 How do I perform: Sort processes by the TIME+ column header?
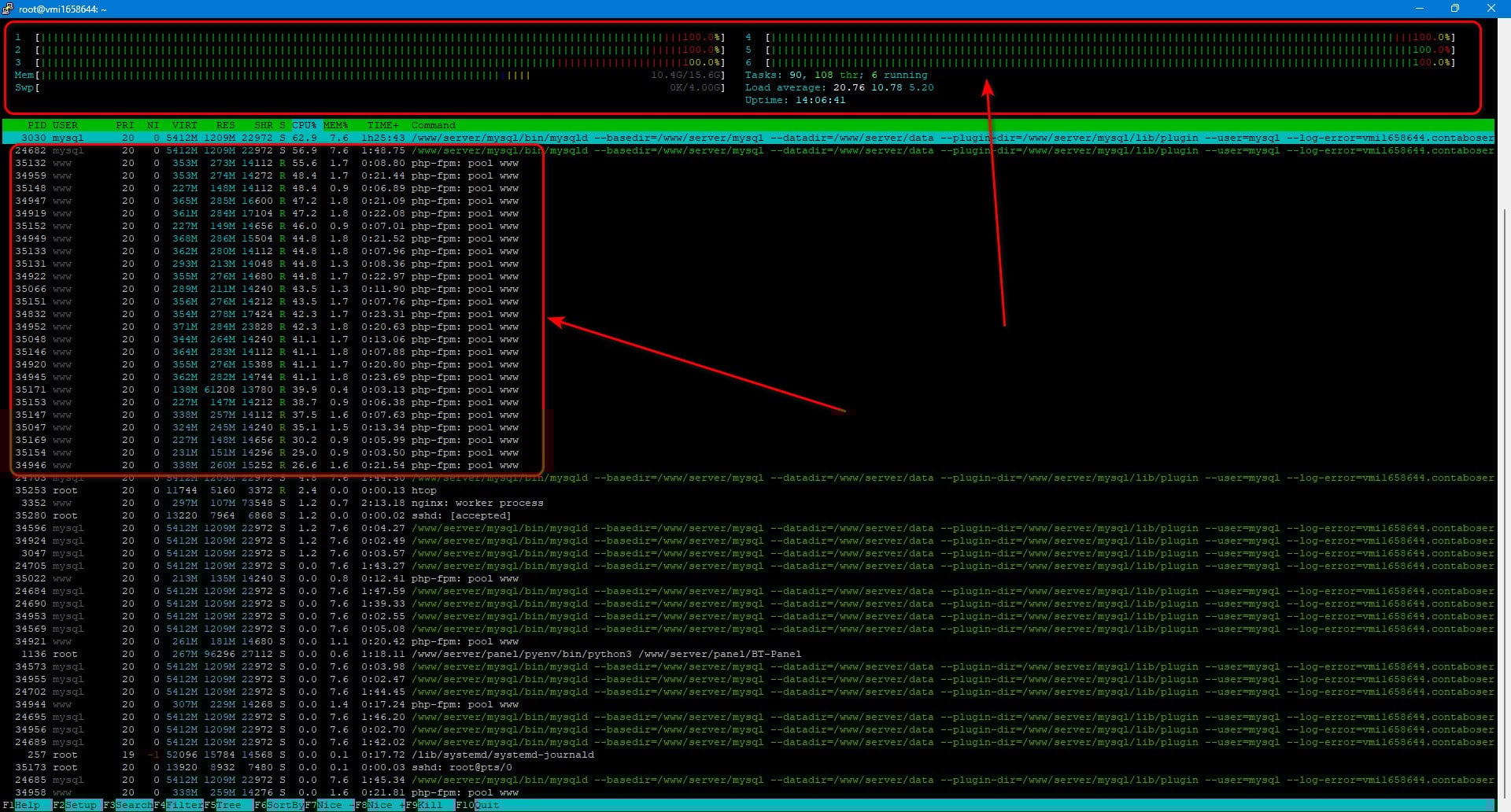382,125
